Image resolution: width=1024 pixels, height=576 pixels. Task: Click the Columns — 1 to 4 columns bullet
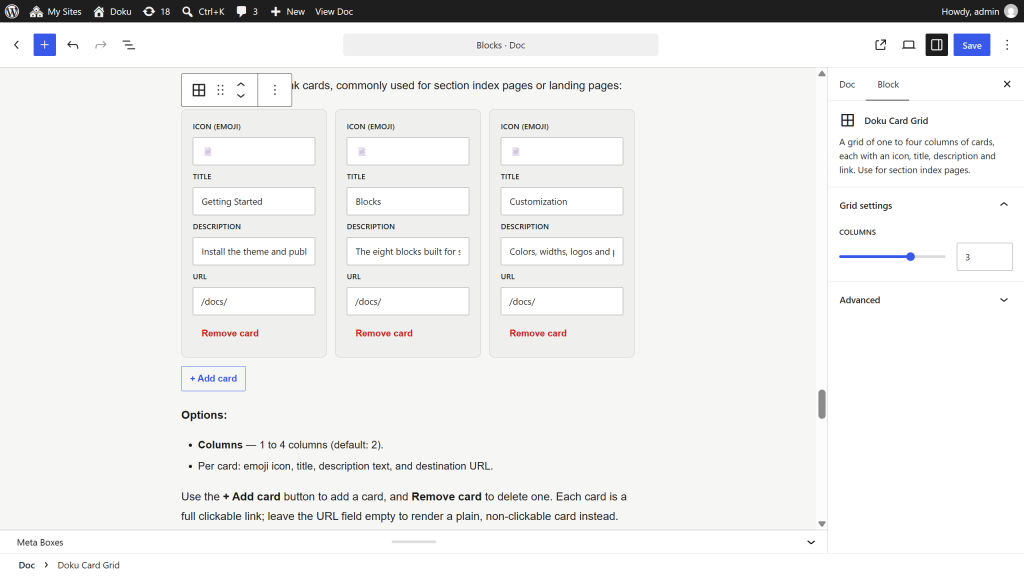click(x=291, y=445)
